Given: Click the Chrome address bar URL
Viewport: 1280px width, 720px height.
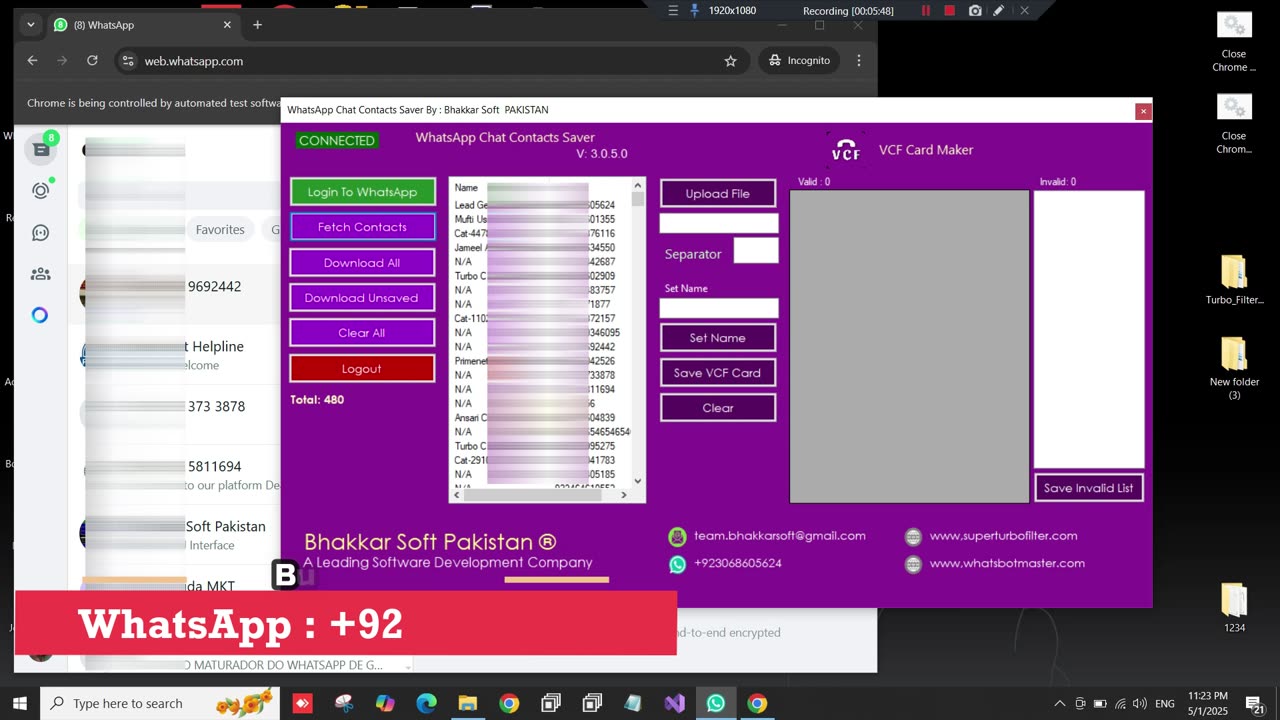Looking at the screenshot, I should 194,61.
